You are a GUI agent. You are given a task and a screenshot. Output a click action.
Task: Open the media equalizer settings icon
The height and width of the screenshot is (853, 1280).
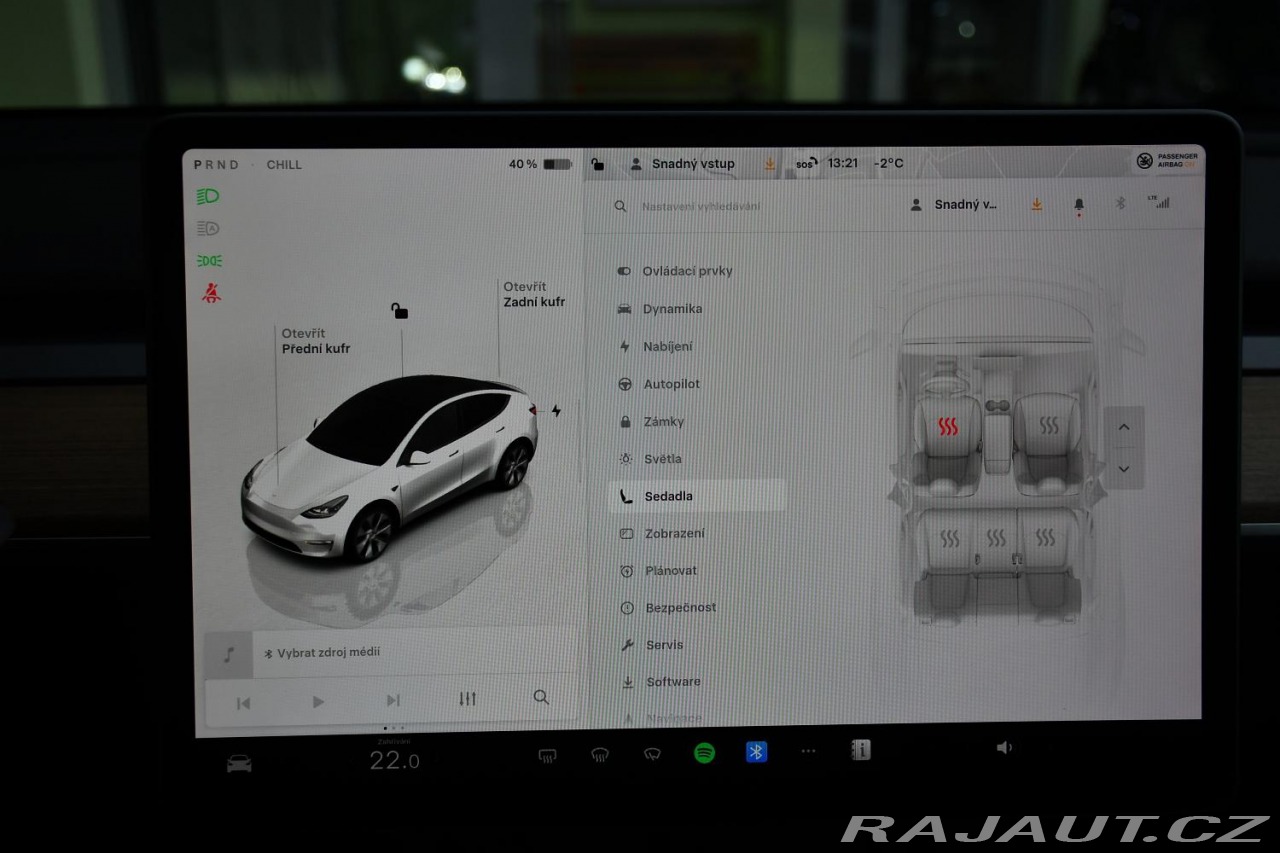tap(467, 699)
